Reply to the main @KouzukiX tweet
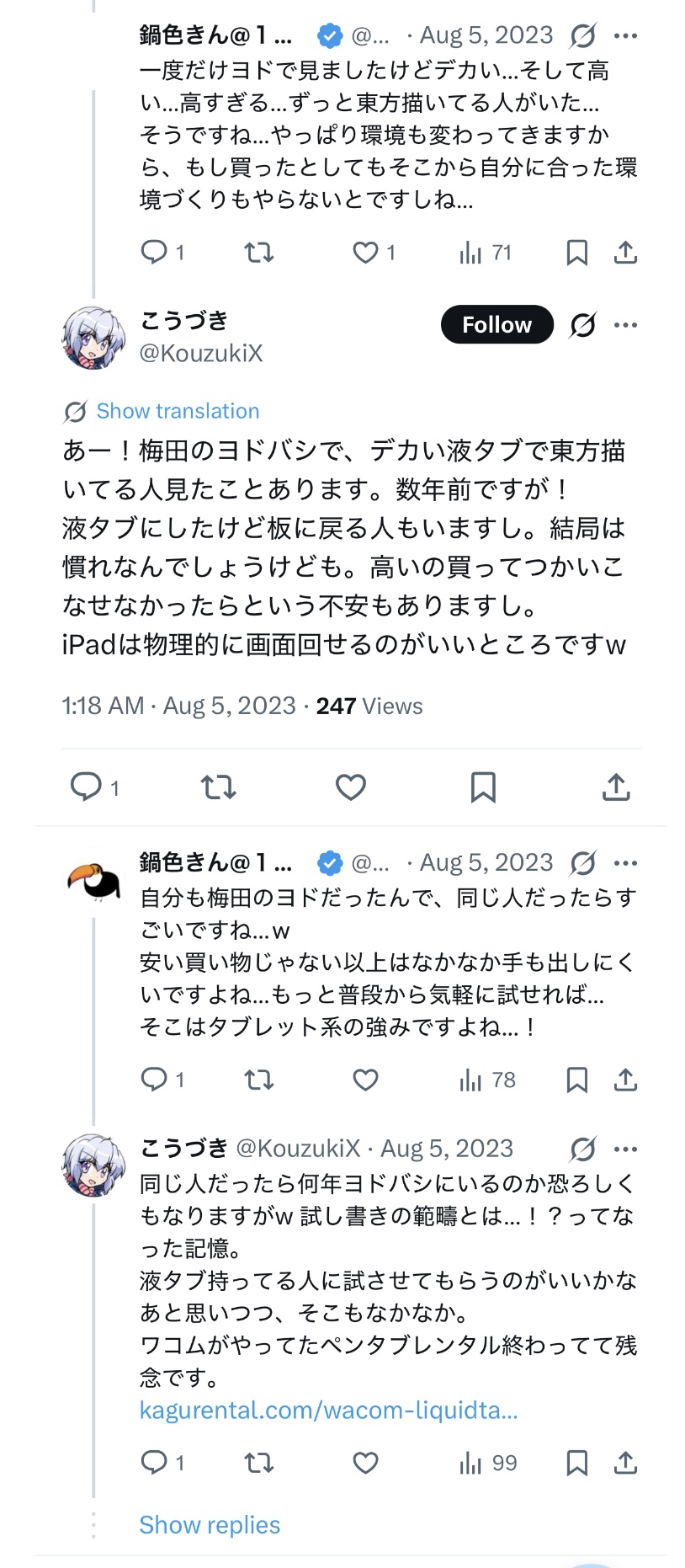 (85, 787)
